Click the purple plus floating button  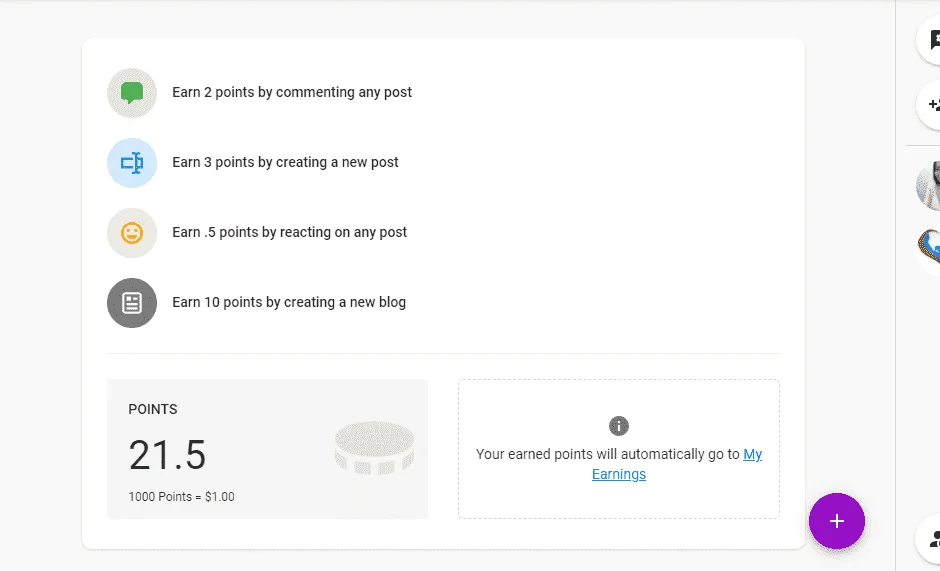point(836,521)
